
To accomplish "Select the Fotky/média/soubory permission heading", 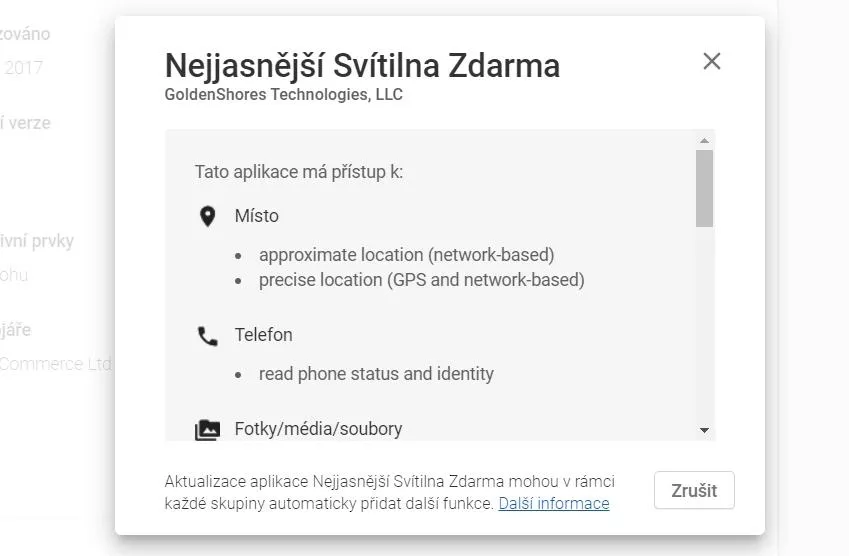I will [318, 429].
